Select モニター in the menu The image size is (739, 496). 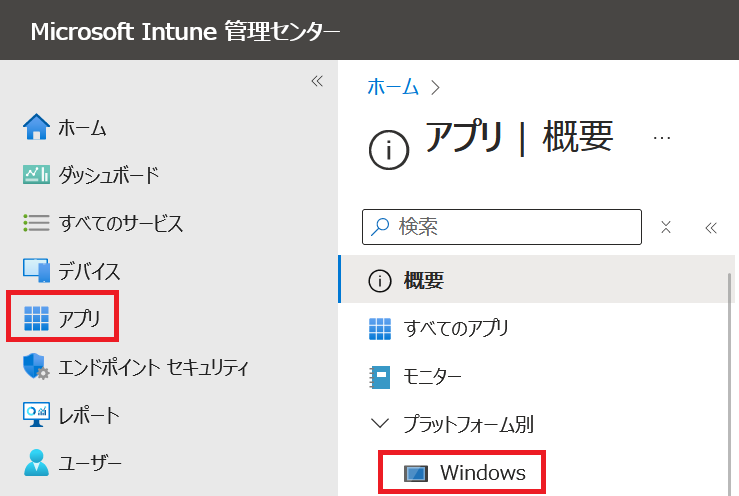tap(432, 377)
